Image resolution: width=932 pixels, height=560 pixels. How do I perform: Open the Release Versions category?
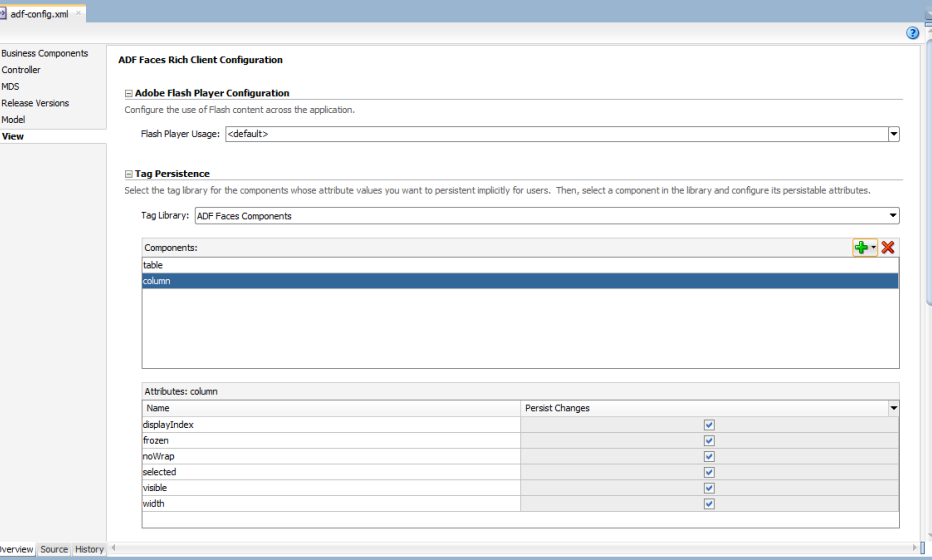(35, 103)
